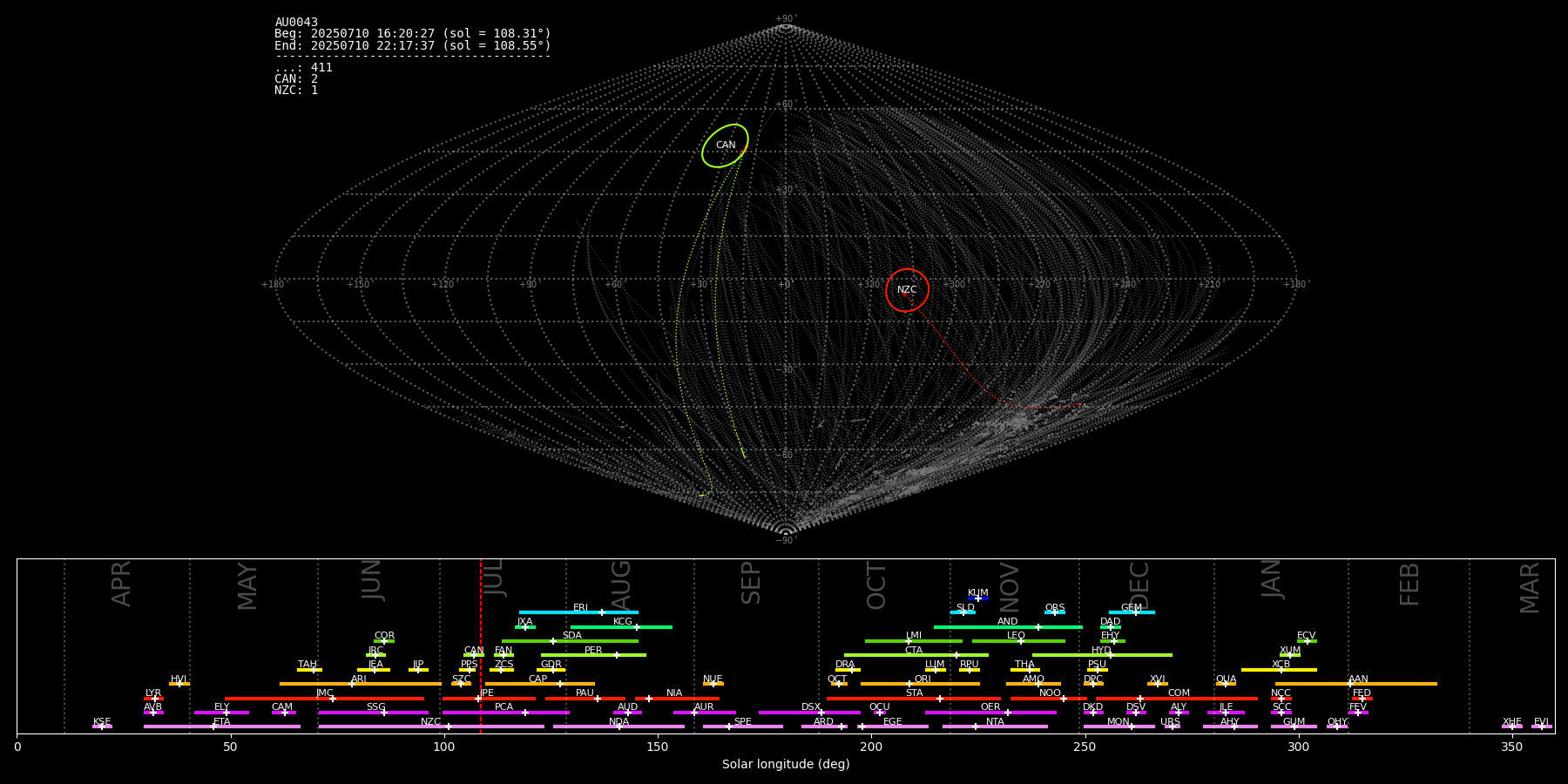Select the SSG shower bar in timeline
The image size is (1568, 784).
tap(373, 713)
